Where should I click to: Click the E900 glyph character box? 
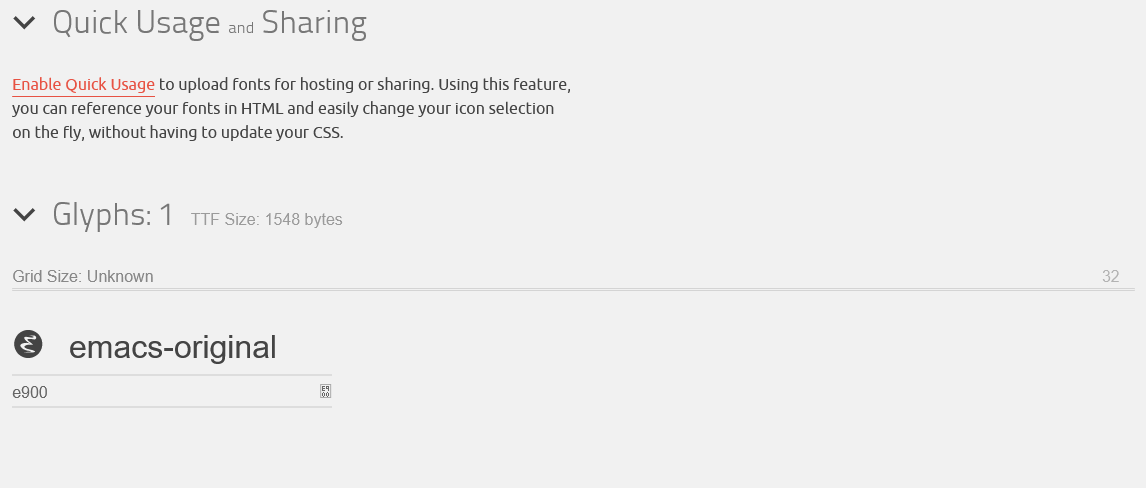(325, 391)
